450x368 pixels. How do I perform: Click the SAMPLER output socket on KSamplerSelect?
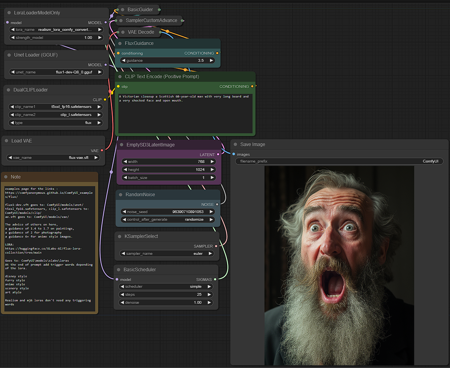[x=216, y=246]
